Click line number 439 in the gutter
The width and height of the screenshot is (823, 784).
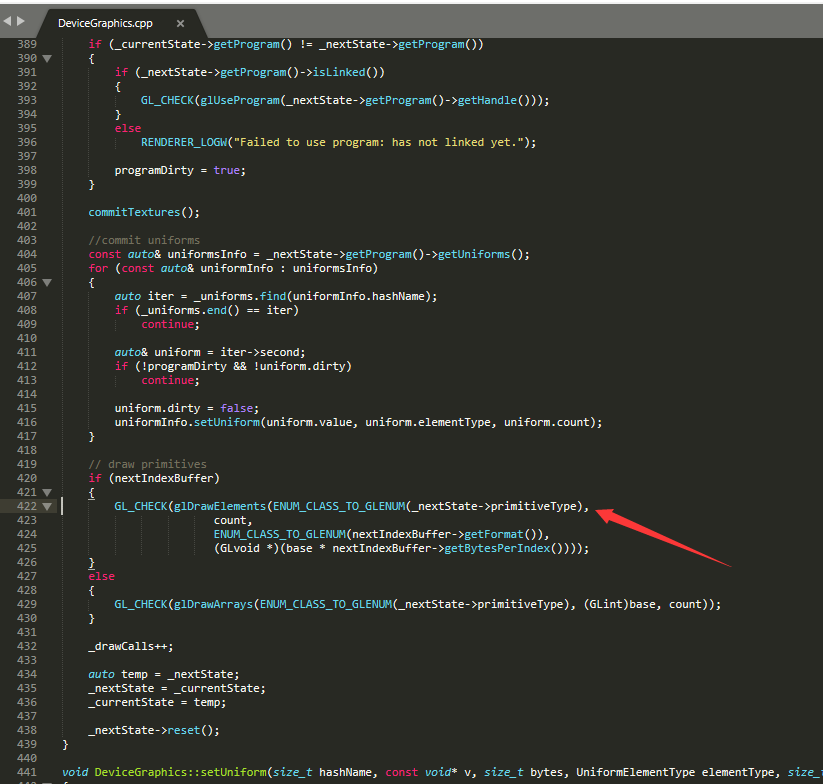click(x=27, y=744)
